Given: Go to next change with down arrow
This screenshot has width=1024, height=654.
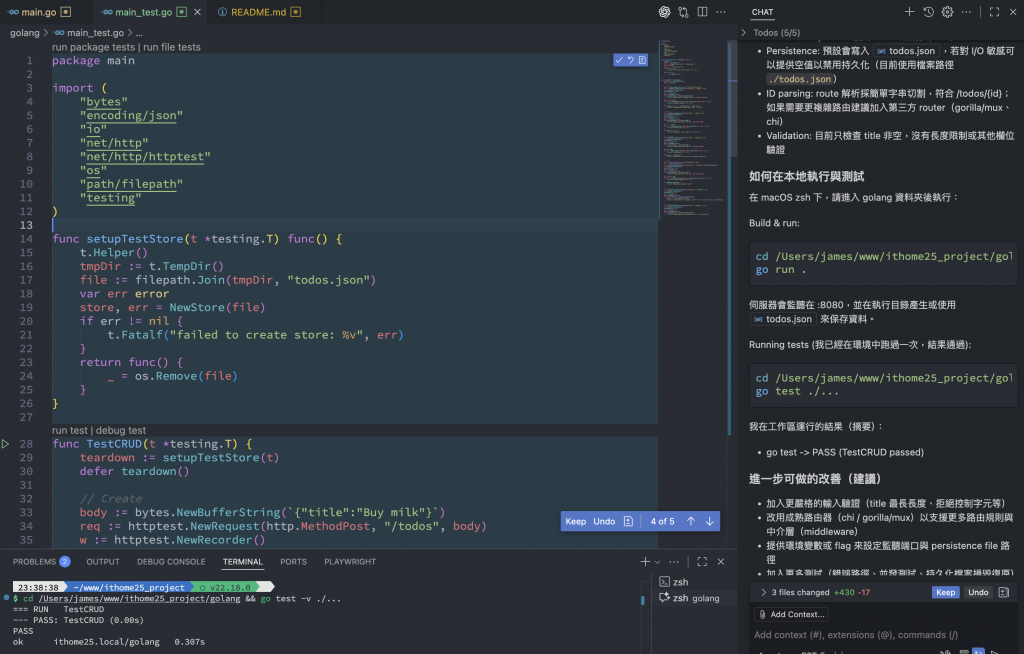Looking at the screenshot, I should (709, 521).
